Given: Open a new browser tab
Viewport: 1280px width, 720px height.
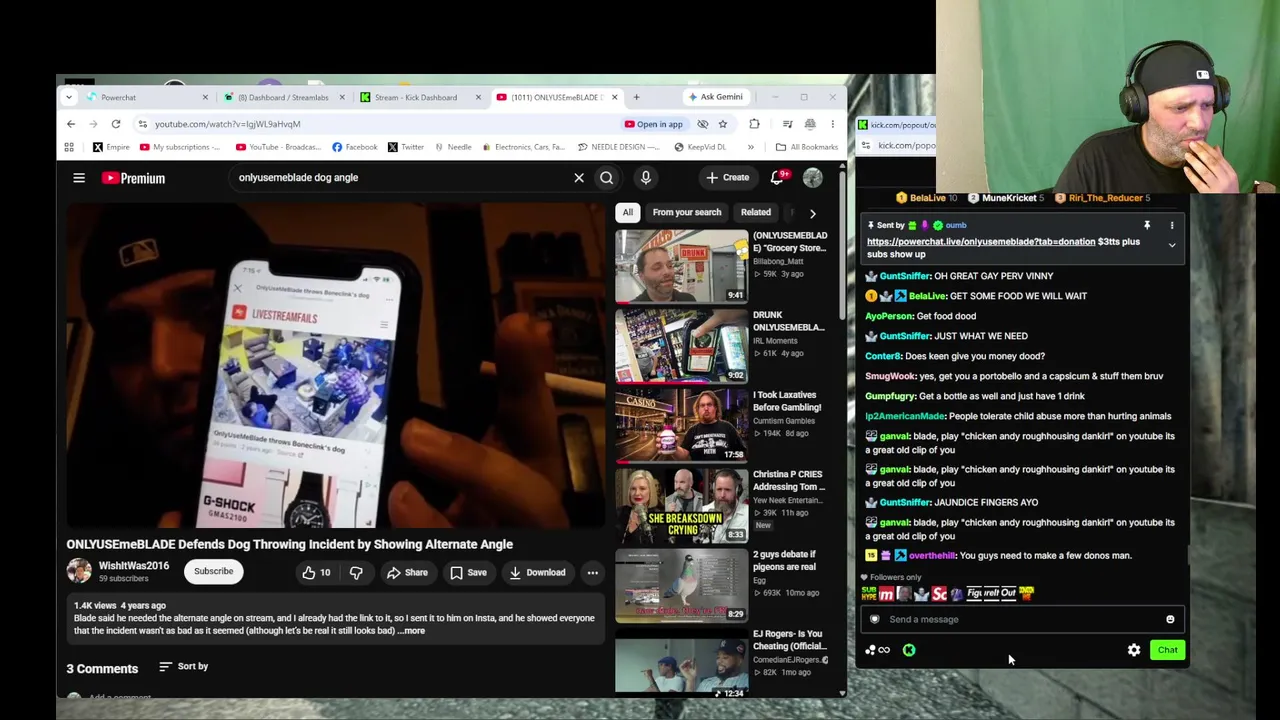Looking at the screenshot, I should 636,97.
